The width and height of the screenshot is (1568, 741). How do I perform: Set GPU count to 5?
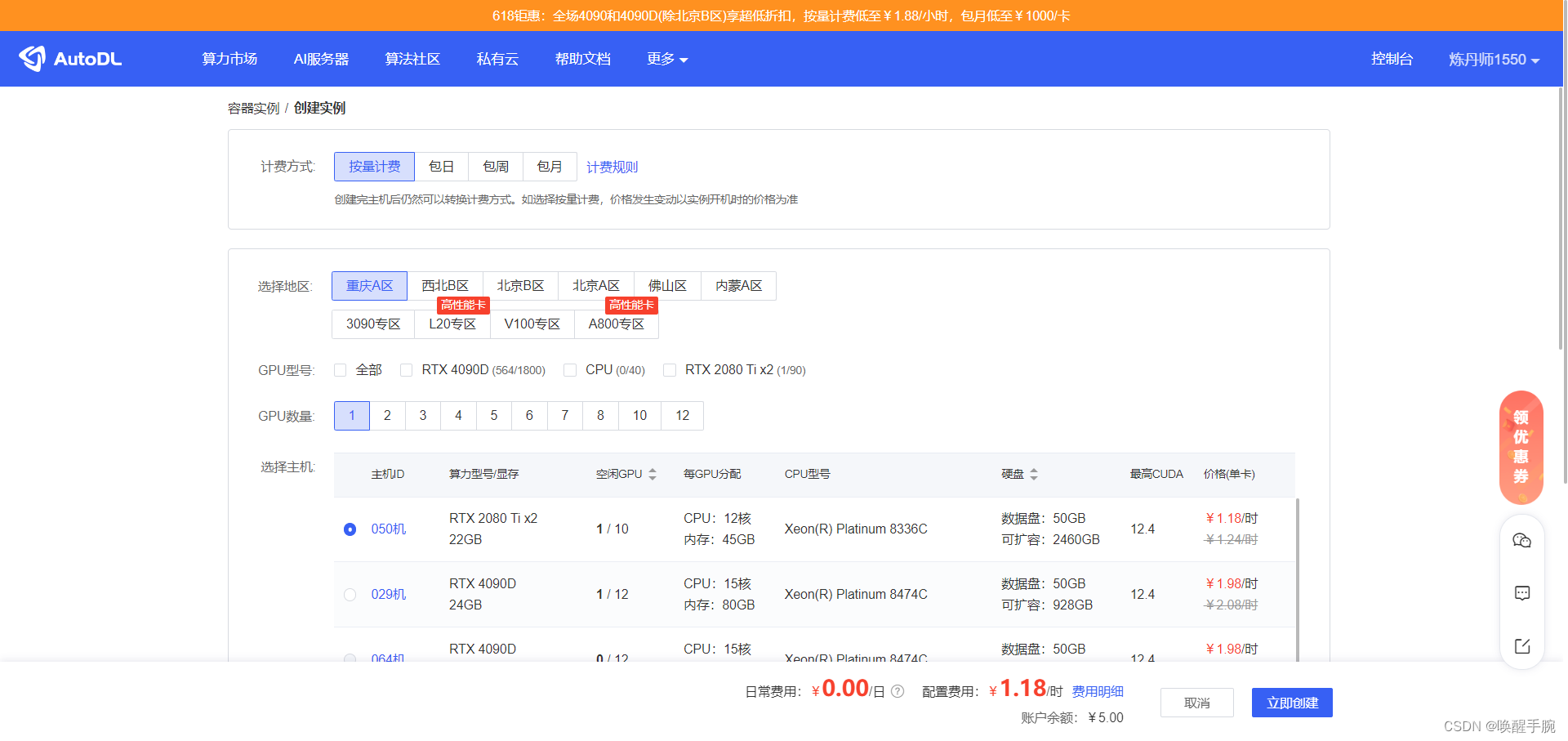pyautogui.click(x=494, y=416)
